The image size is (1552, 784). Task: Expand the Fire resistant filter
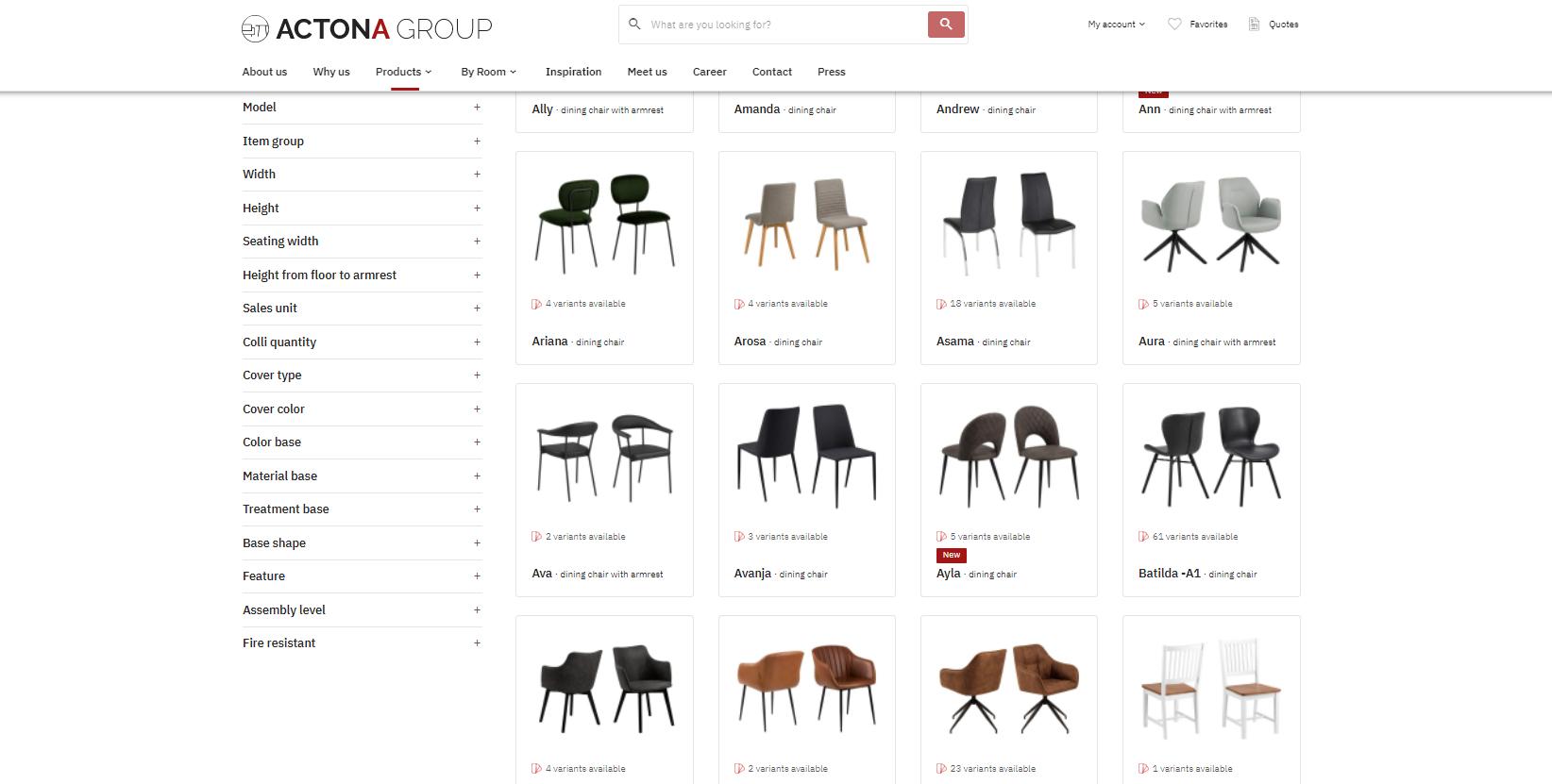click(x=362, y=643)
